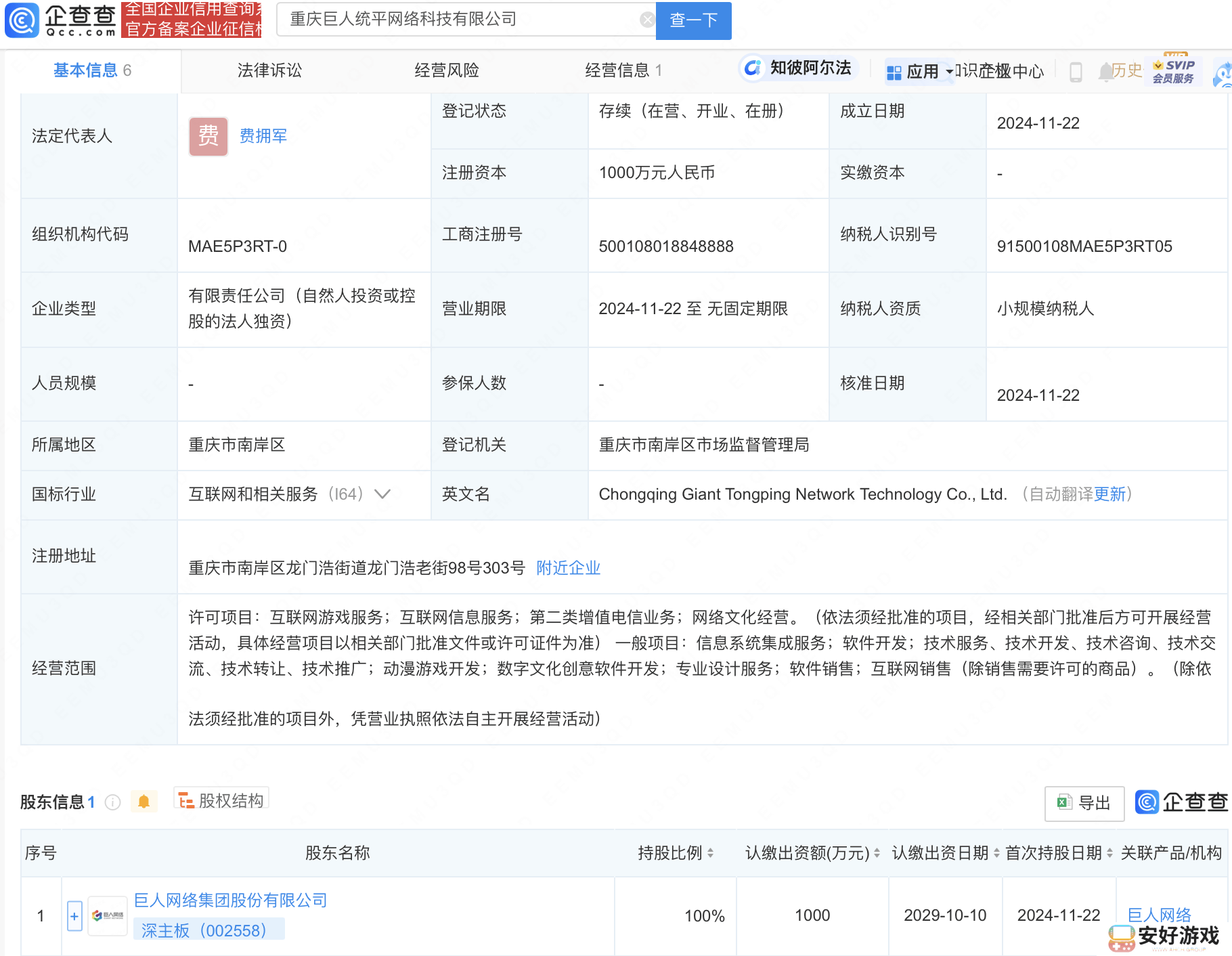Clear the search box with the X icon
The width and height of the screenshot is (1232, 956).
tap(647, 20)
